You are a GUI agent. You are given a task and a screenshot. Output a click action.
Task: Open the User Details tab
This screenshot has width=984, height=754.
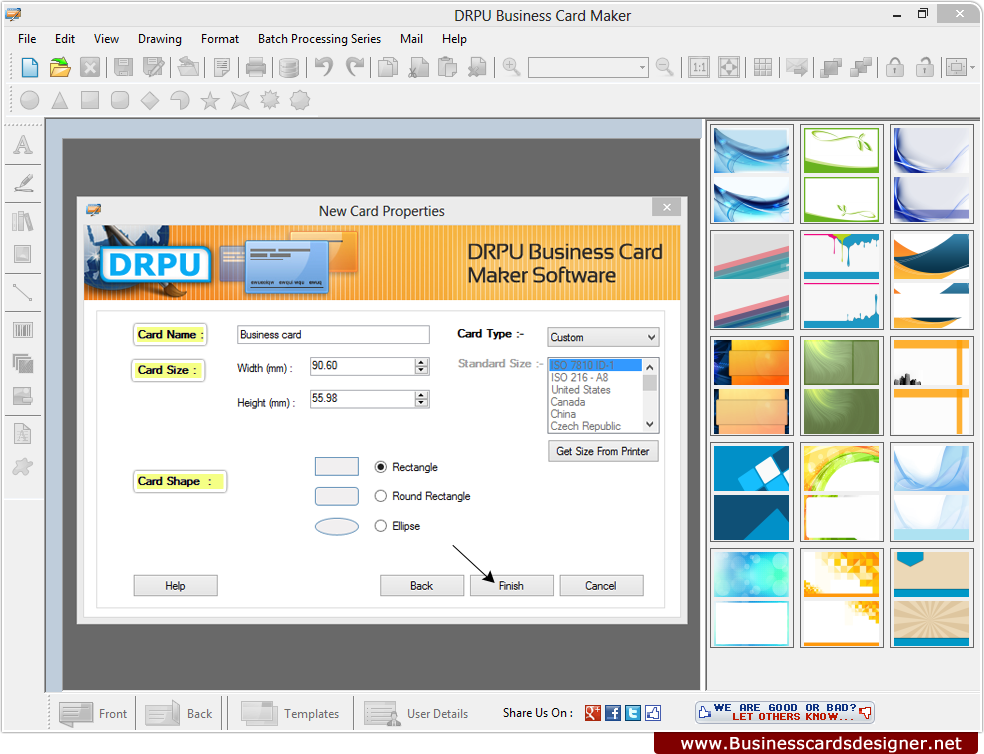(x=417, y=714)
